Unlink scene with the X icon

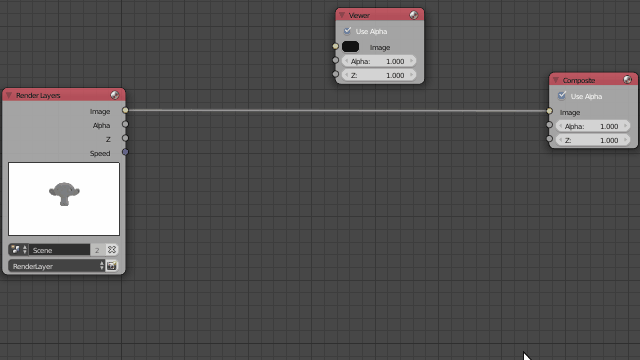click(111, 249)
